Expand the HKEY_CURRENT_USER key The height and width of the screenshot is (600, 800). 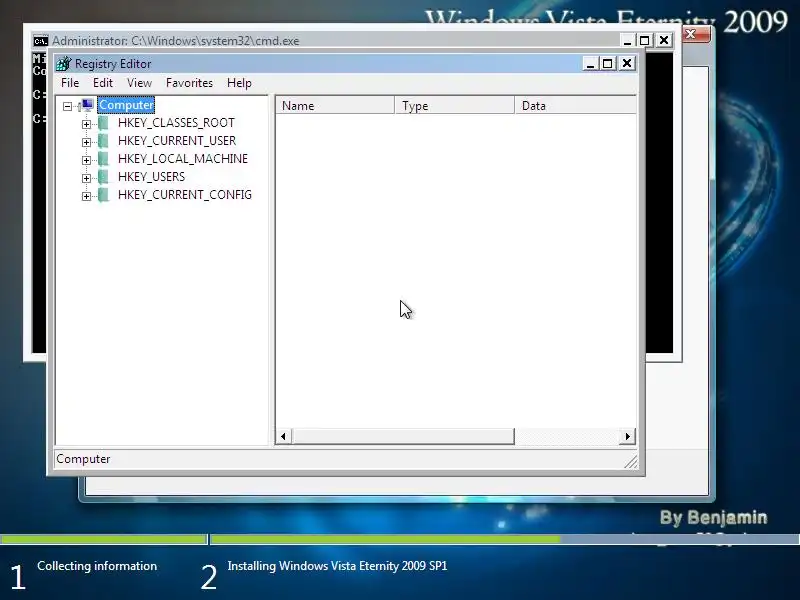[x=86, y=142]
